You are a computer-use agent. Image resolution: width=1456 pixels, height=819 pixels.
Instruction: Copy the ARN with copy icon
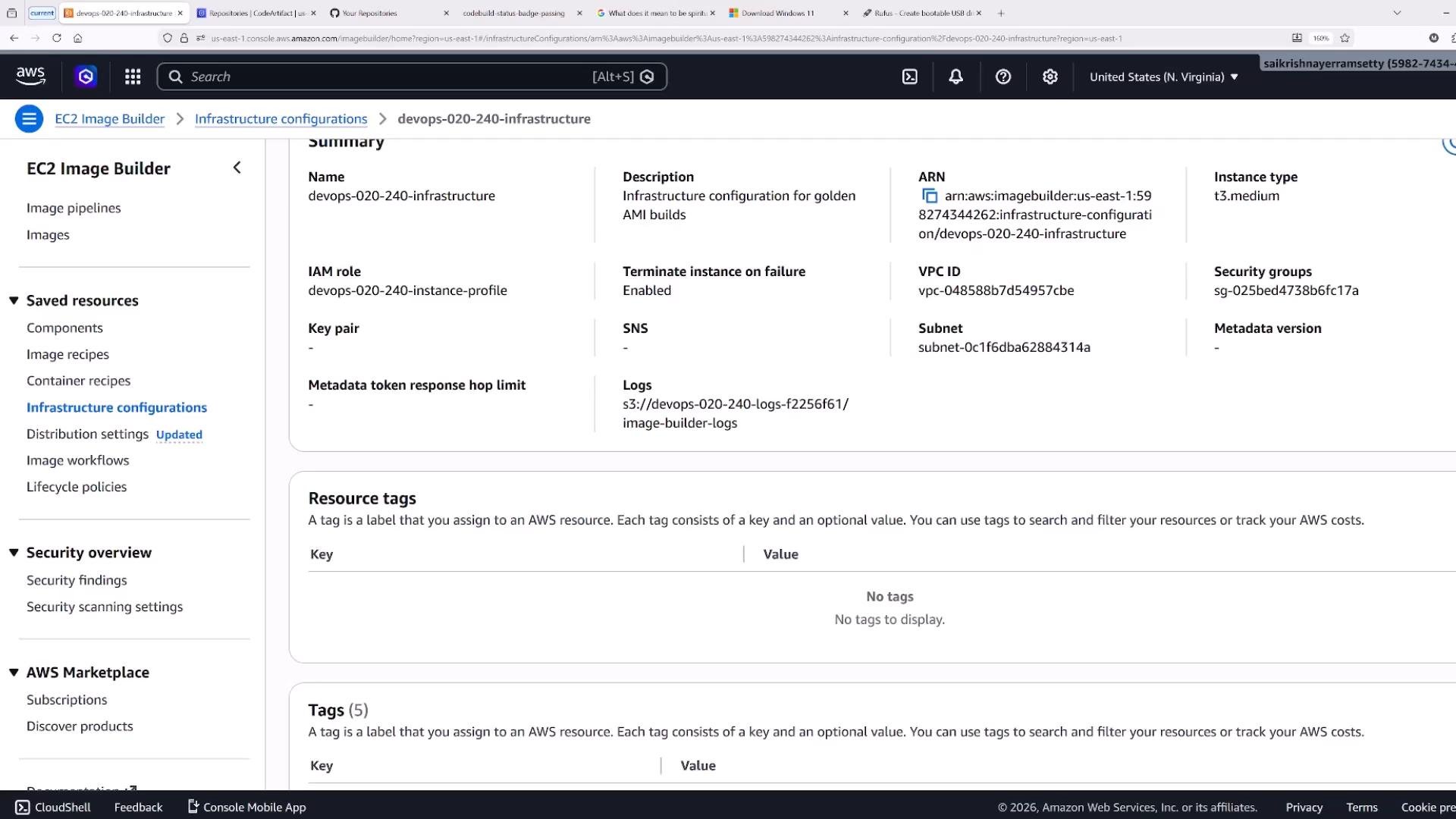click(929, 196)
